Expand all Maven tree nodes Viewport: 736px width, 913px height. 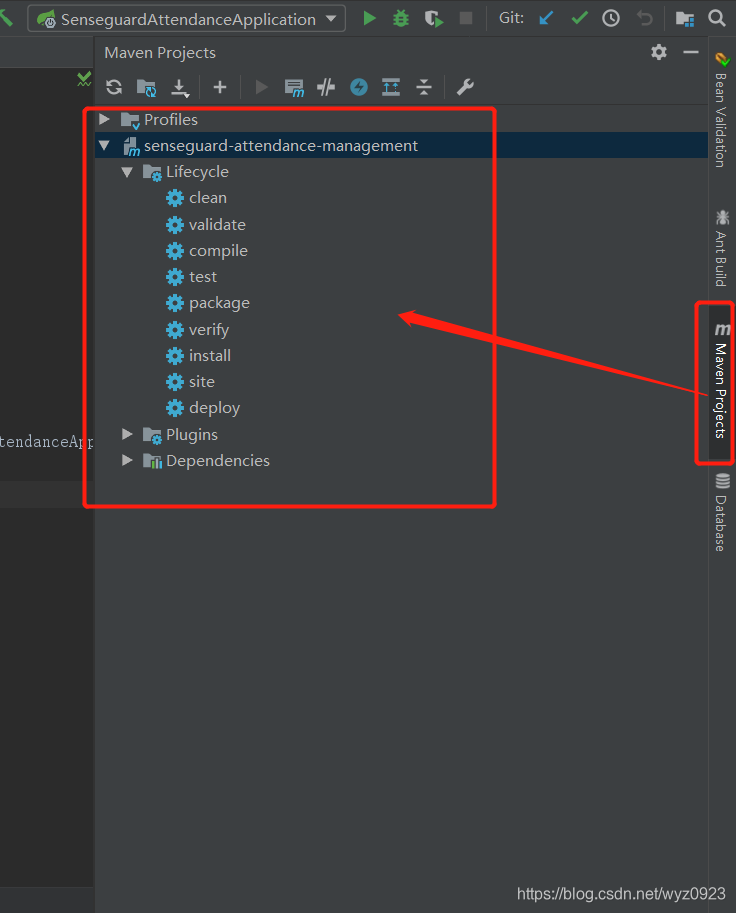tap(391, 87)
